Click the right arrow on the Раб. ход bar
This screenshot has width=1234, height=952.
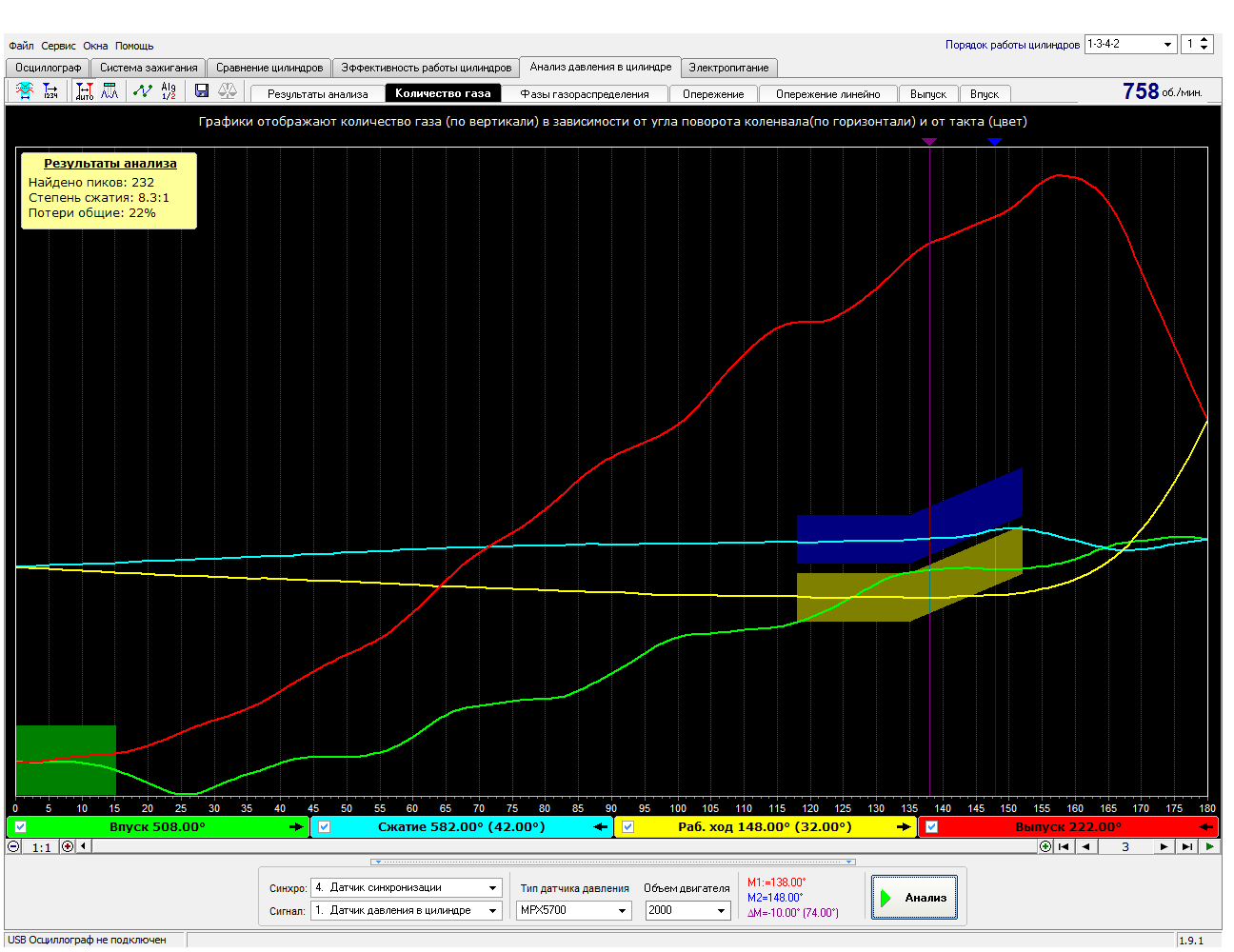[x=904, y=827]
